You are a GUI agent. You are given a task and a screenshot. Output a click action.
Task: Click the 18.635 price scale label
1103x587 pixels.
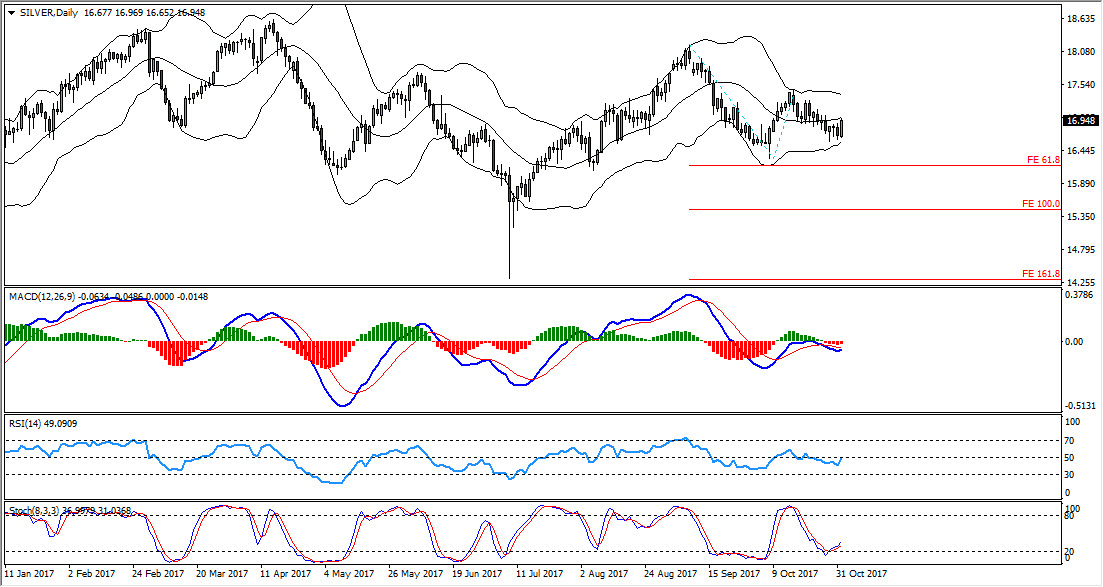[1081, 19]
